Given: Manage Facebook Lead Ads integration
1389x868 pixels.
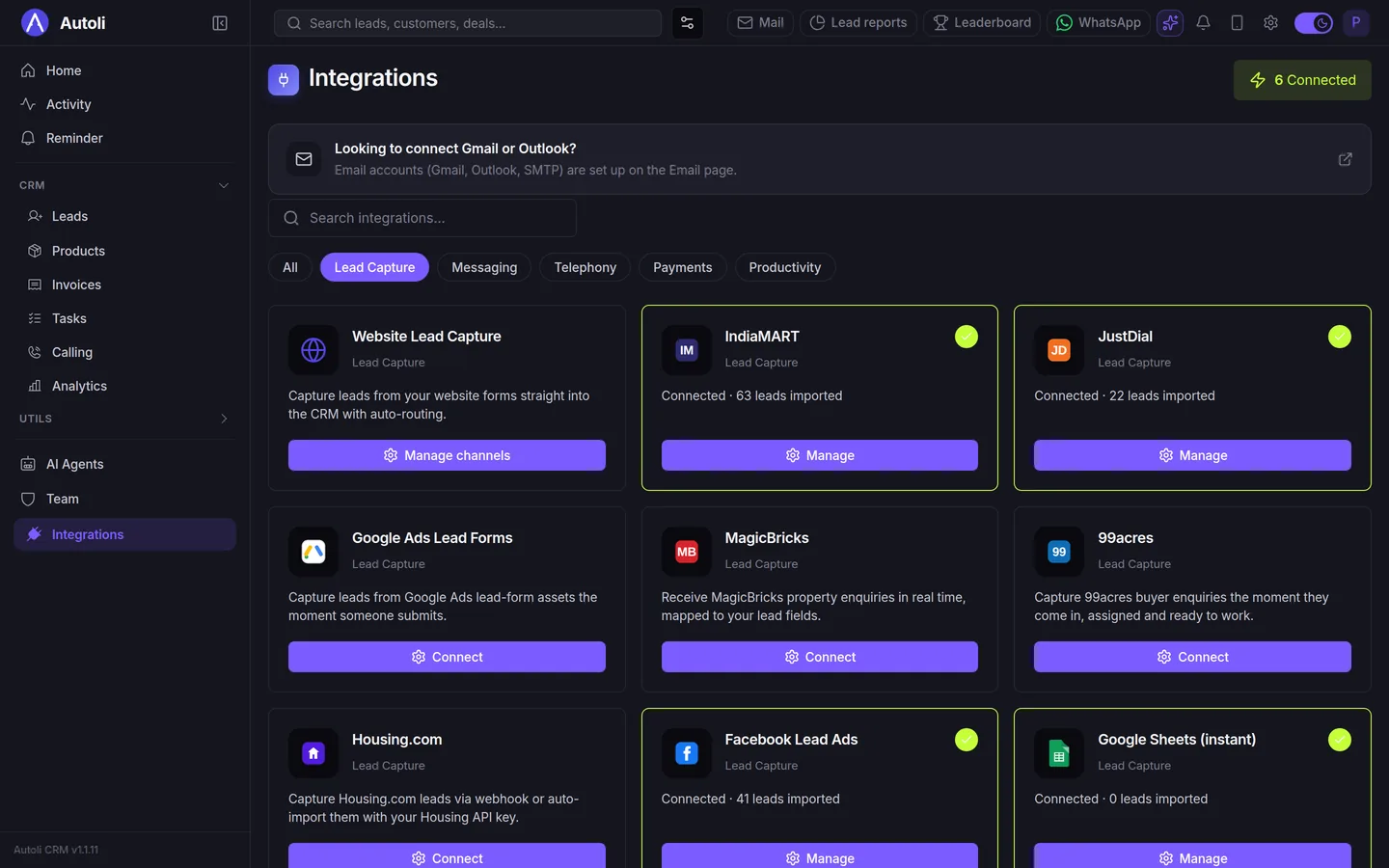Looking at the screenshot, I should click(x=820, y=855).
